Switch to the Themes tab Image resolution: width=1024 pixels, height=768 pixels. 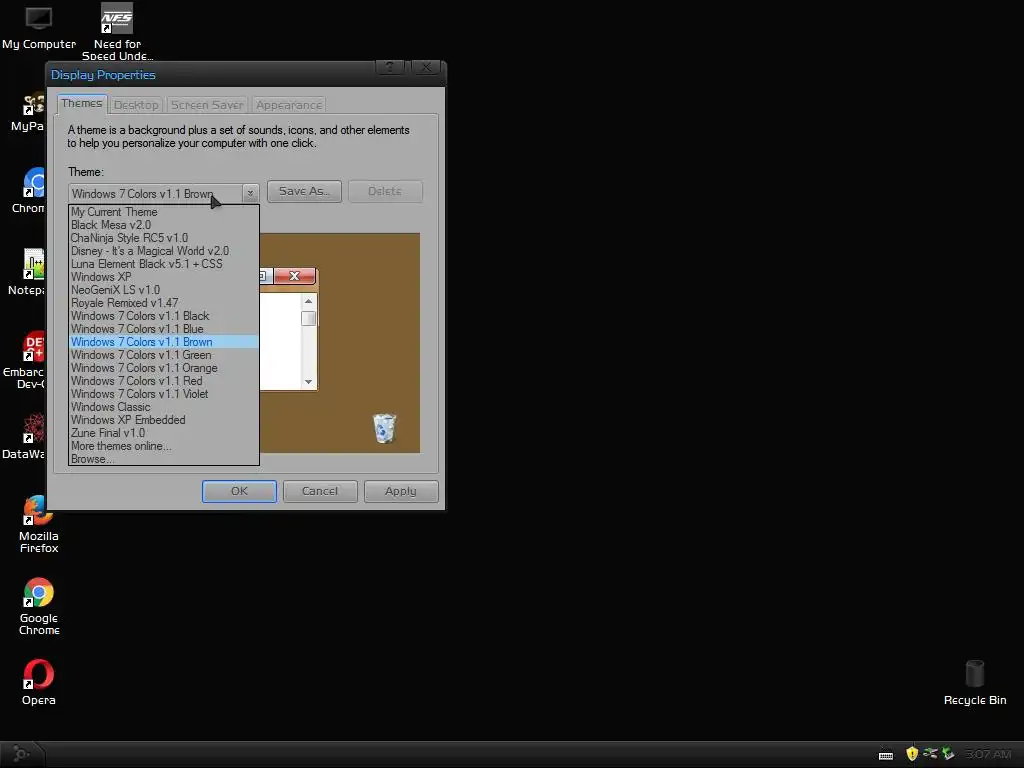click(82, 103)
